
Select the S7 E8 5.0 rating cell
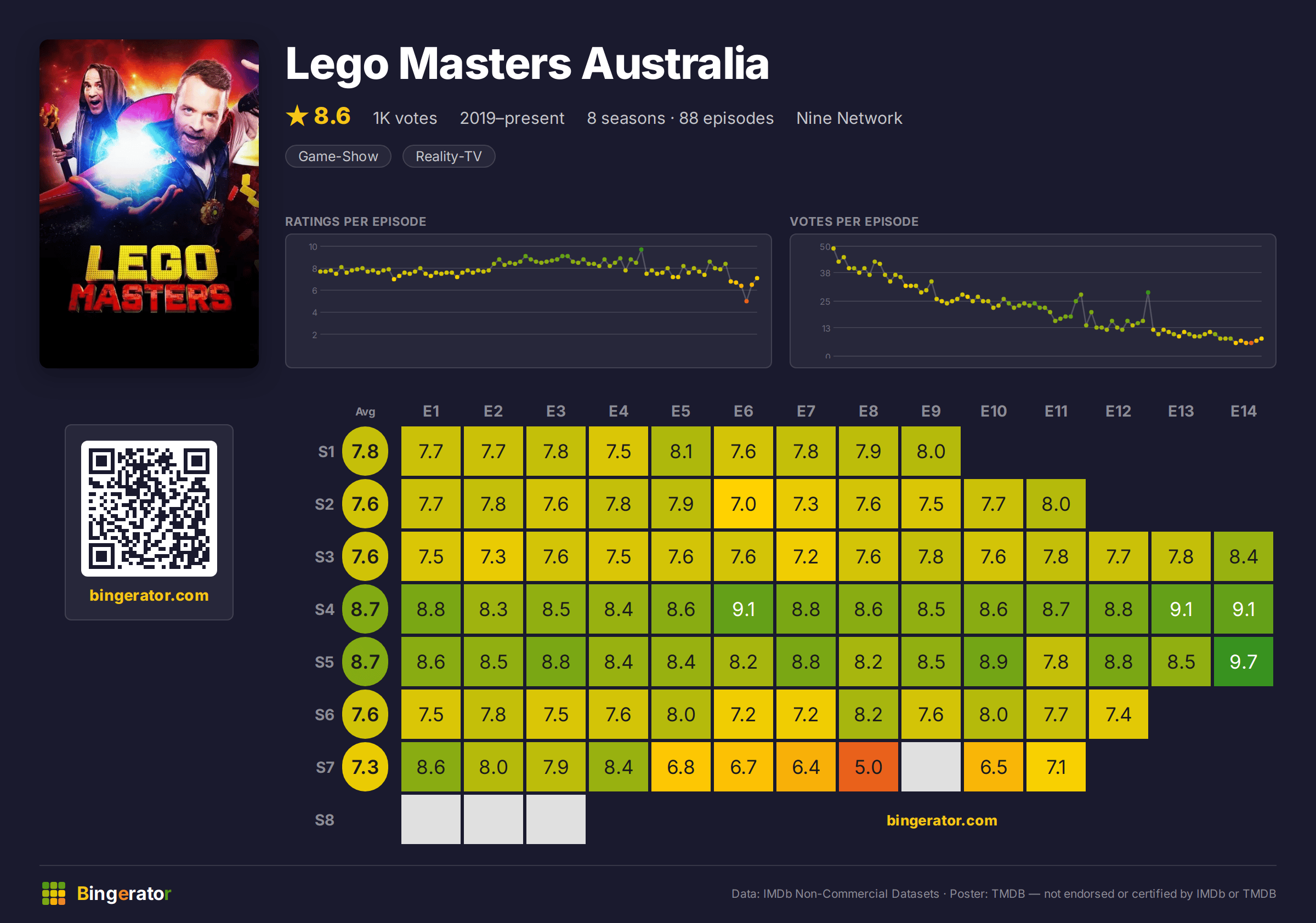coord(869,767)
